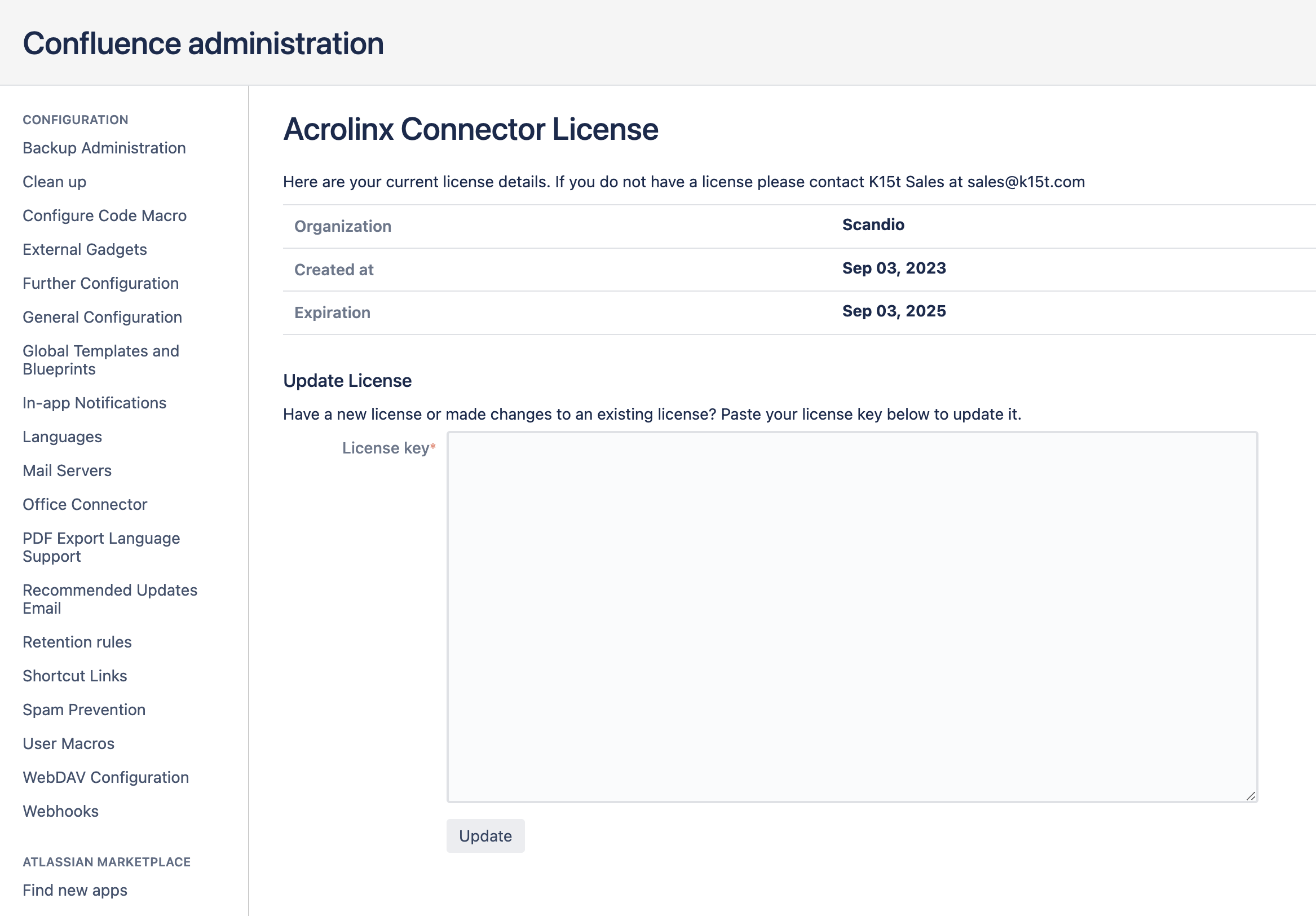The height and width of the screenshot is (916, 1316).
Task: Click Find new apps link
Action: [x=74, y=890]
